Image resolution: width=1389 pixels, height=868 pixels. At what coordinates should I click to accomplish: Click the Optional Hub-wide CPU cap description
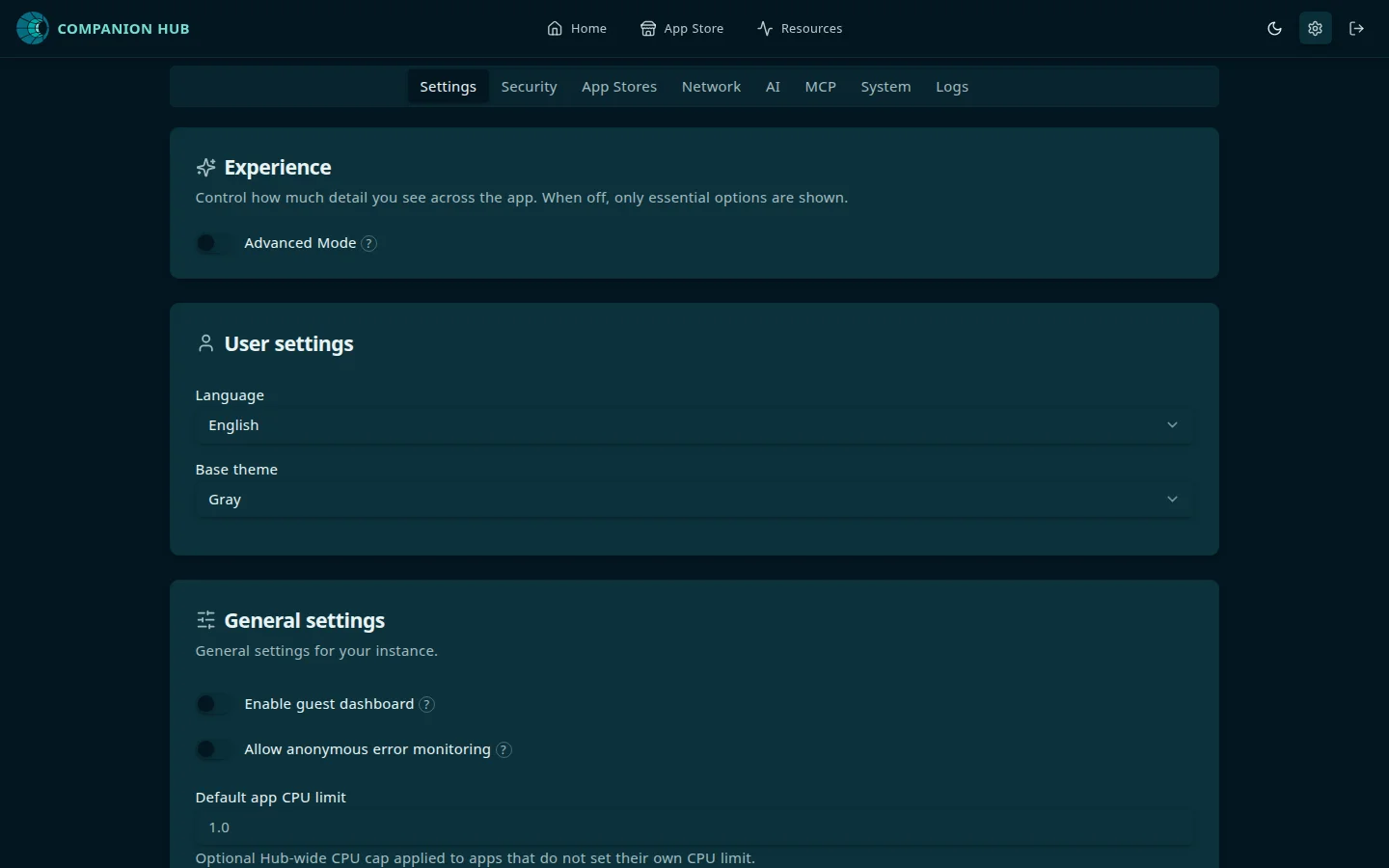click(x=476, y=858)
